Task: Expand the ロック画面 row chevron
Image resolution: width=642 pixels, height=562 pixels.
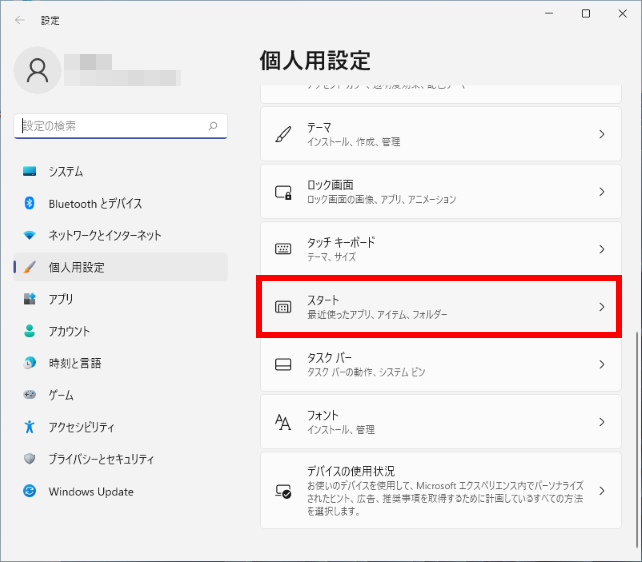Action: click(601, 192)
